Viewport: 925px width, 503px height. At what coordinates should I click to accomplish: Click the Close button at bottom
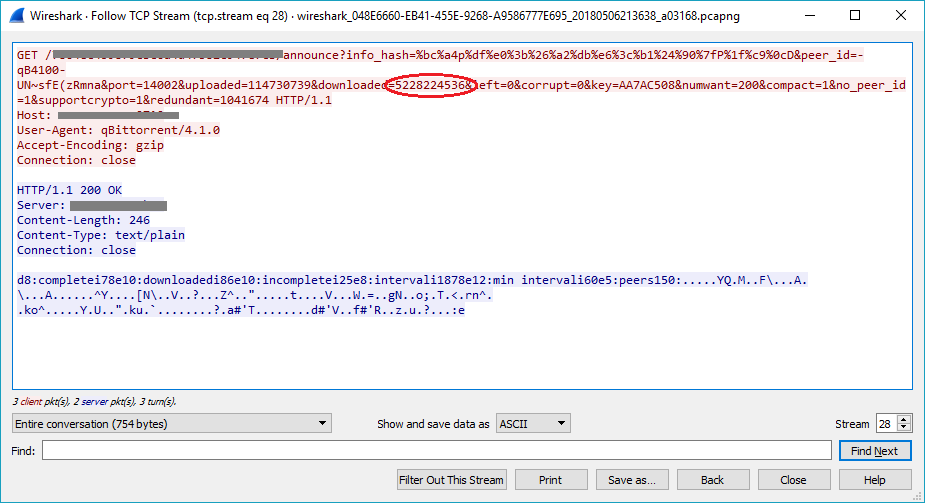click(x=793, y=480)
